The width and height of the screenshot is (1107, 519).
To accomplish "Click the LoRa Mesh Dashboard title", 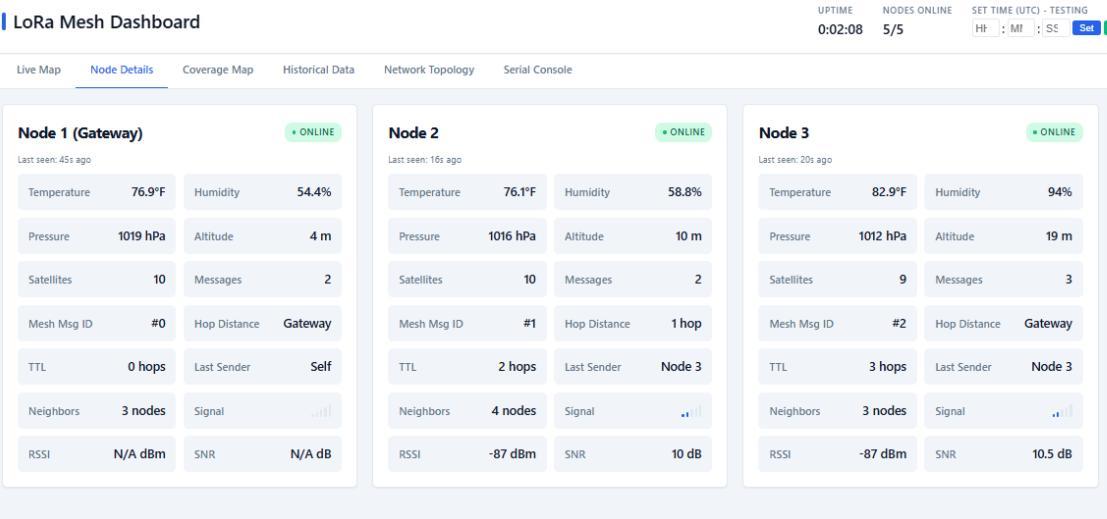I will (107, 22).
